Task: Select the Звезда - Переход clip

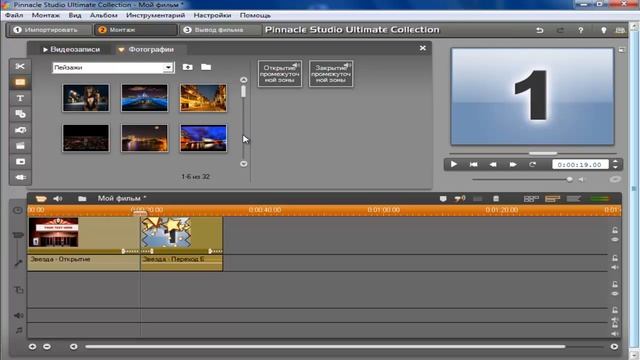Action: (x=182, y=243)
